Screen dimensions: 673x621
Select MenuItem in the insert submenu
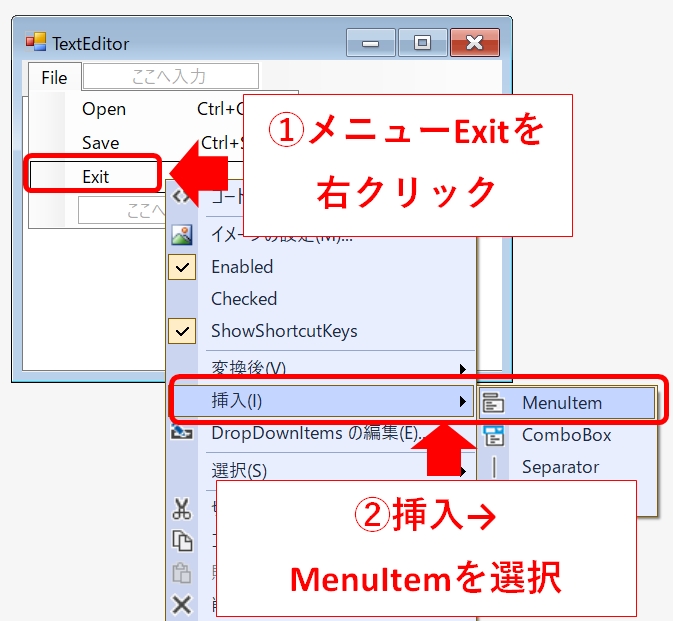pos(567,403)
